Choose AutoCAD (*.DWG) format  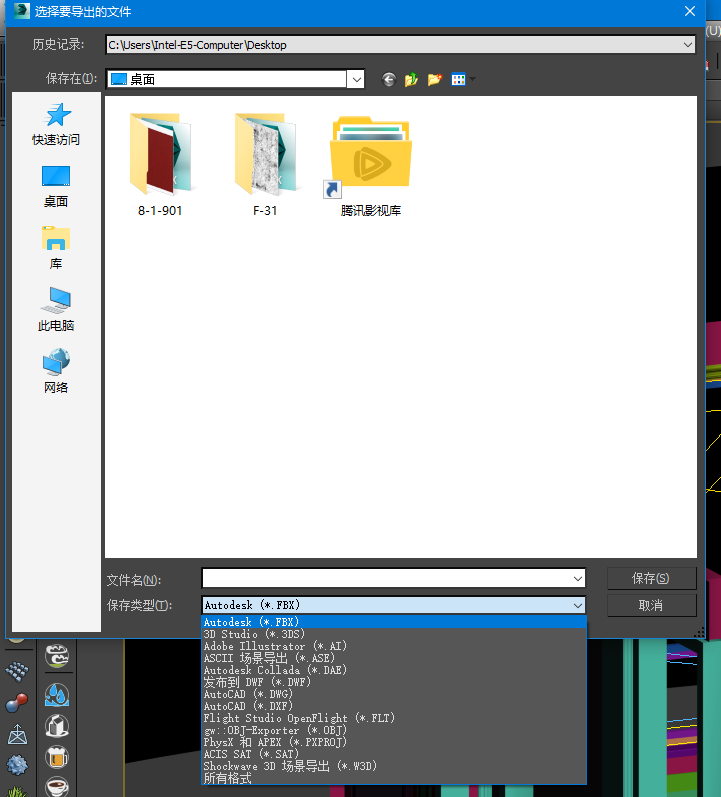[x=394, y=694]
